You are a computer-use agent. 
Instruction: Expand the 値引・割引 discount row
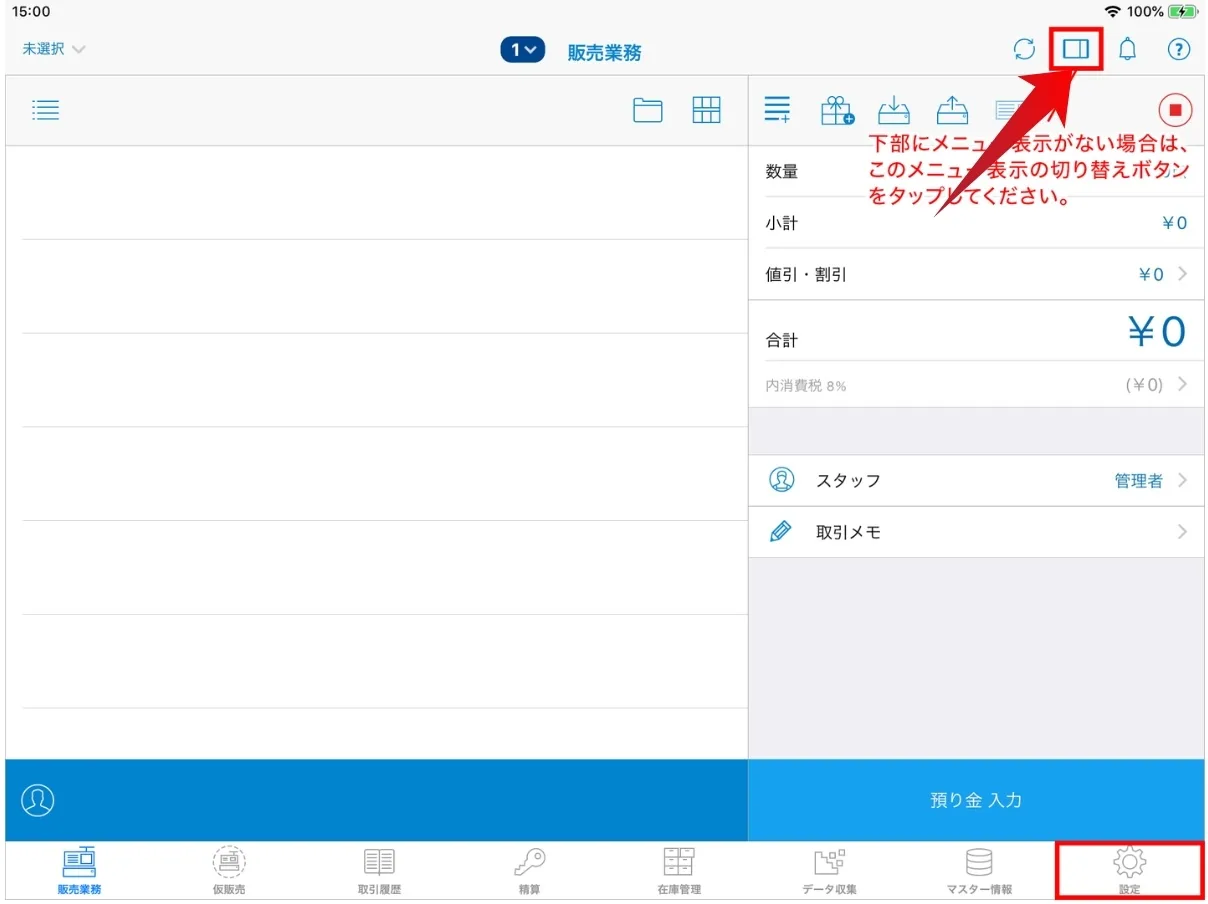tap(975, 274)
